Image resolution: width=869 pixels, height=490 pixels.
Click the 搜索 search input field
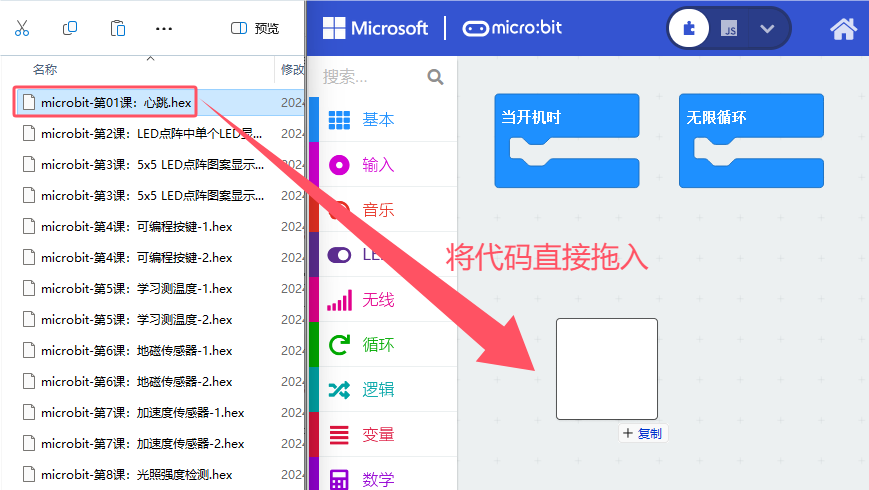pos(373,77)
